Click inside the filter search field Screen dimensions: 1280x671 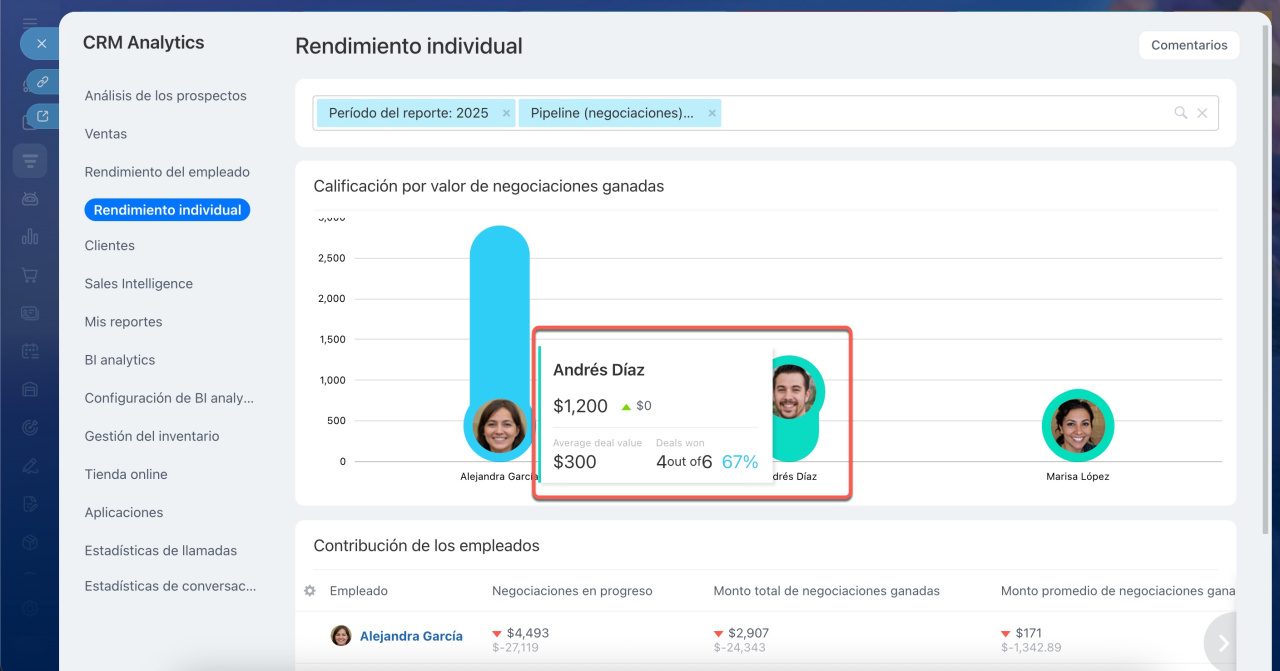[940, 113]
